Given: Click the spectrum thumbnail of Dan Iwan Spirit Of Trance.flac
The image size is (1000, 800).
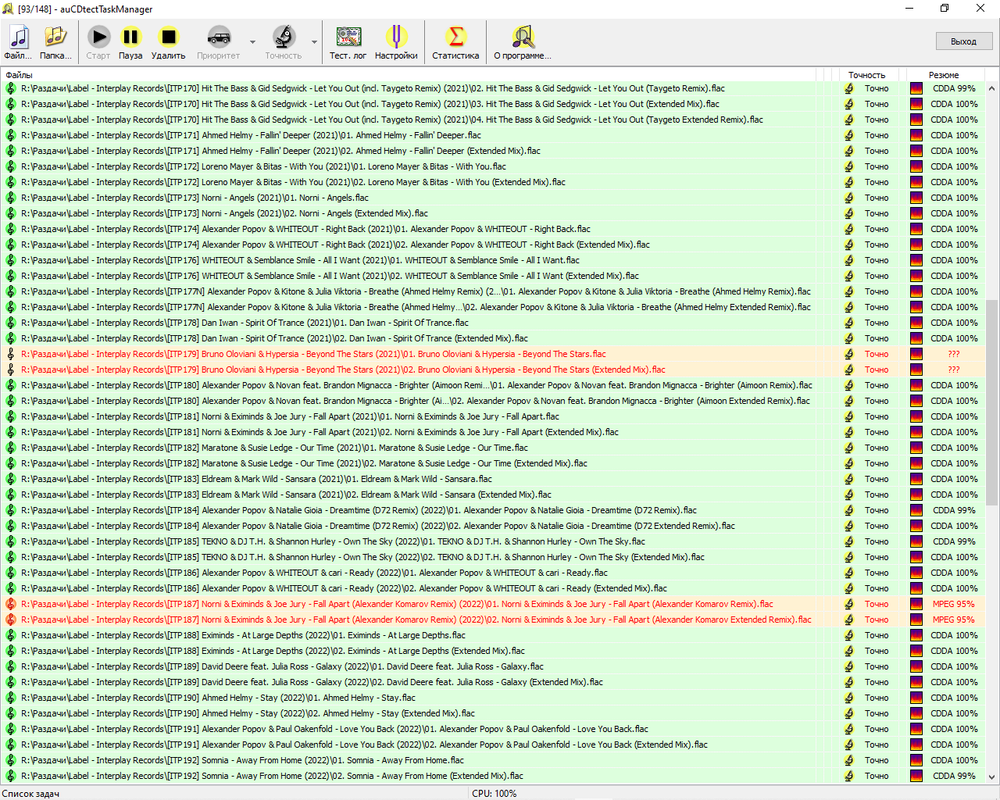Looking at the screenshot, I should tap(916, 323).
